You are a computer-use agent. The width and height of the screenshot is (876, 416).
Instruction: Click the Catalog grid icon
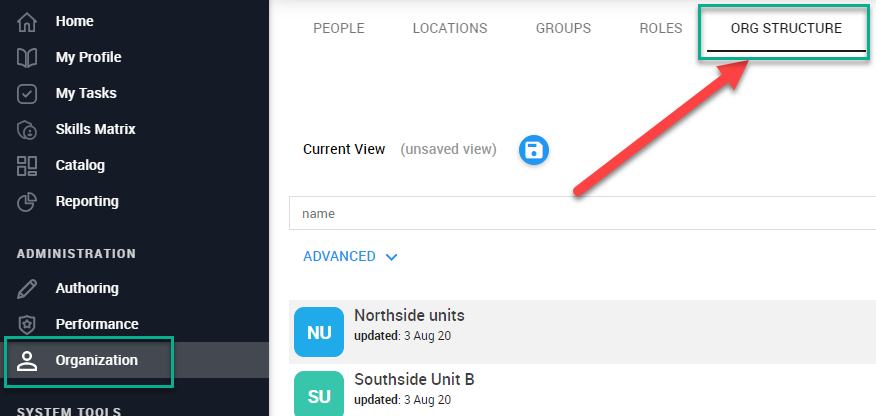click(x=27, y=166)
